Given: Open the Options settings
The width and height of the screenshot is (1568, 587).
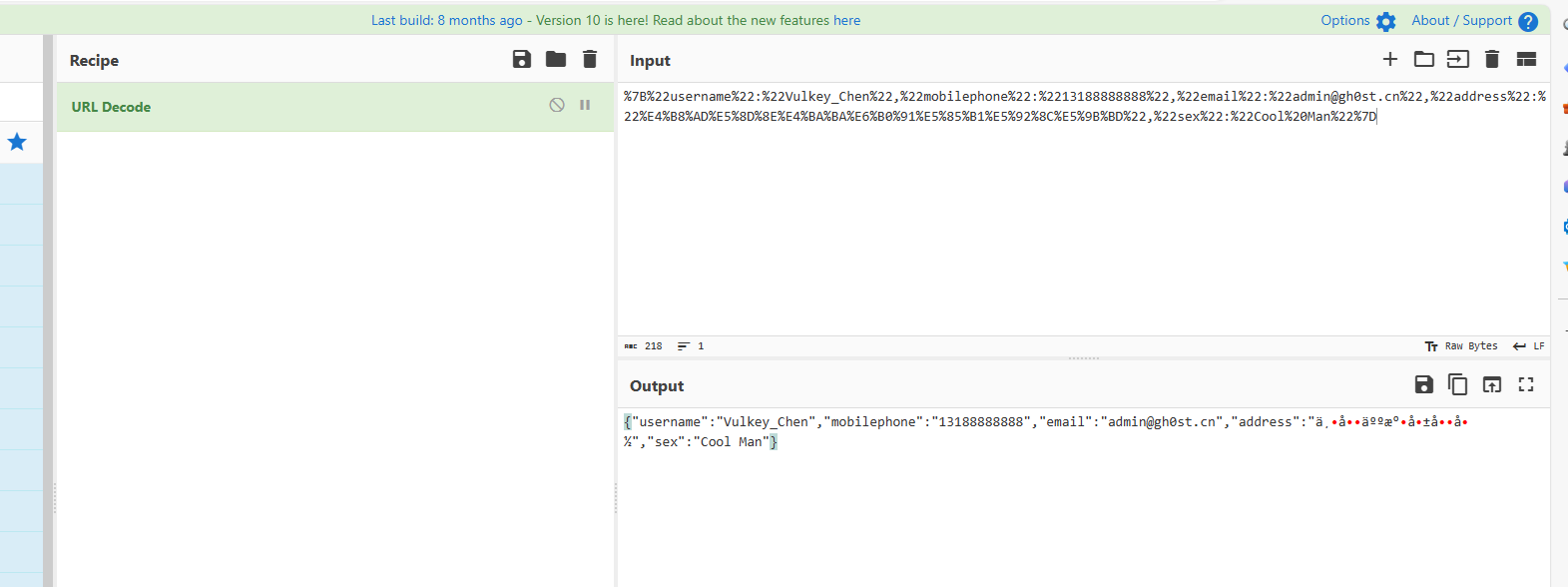Looking at the screenshot, I should pos(1357,20).
